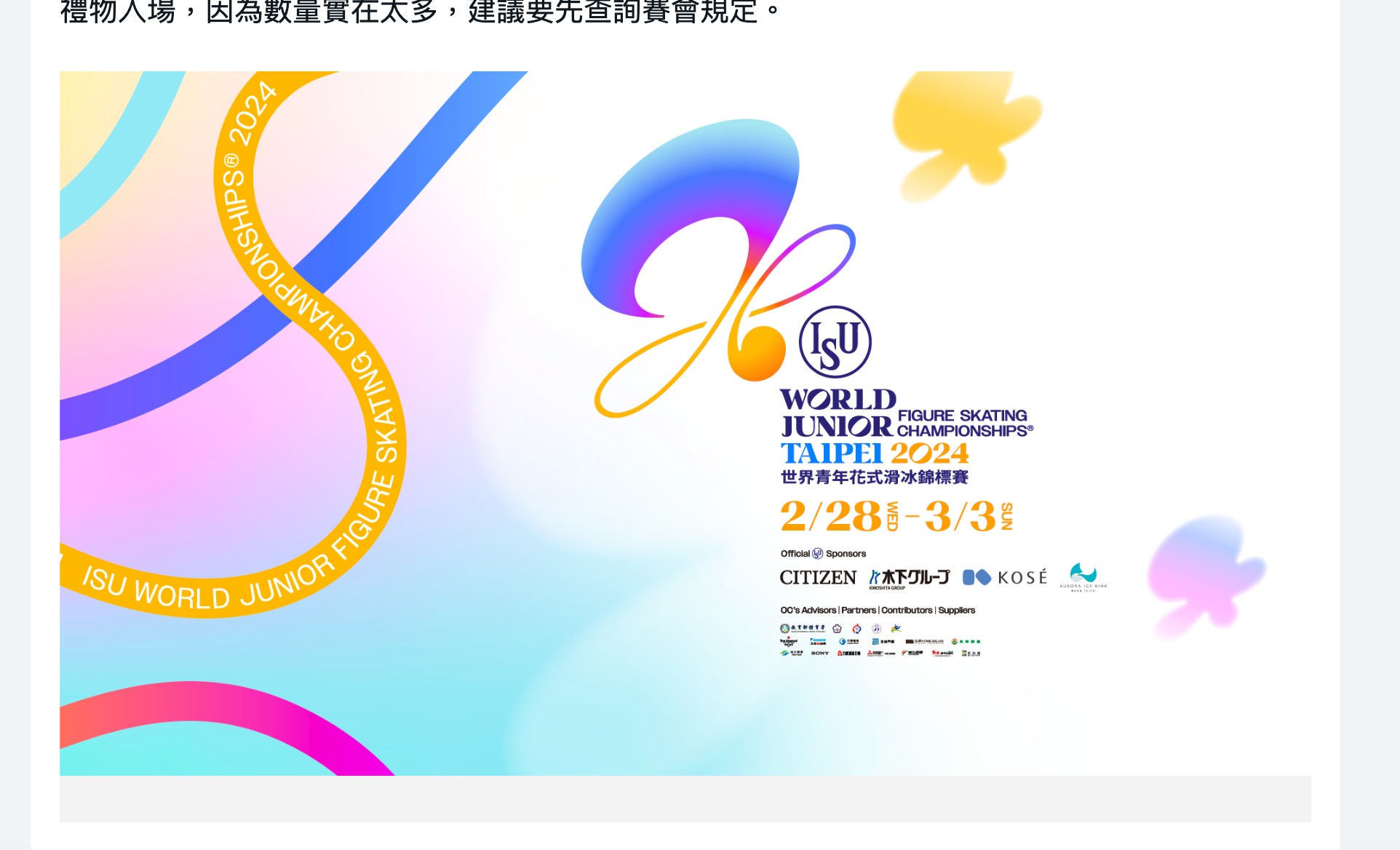Click the CITIZEN sponsor logo
Image resolution: width=1400 pixels, height=850 pixels.
818,578
